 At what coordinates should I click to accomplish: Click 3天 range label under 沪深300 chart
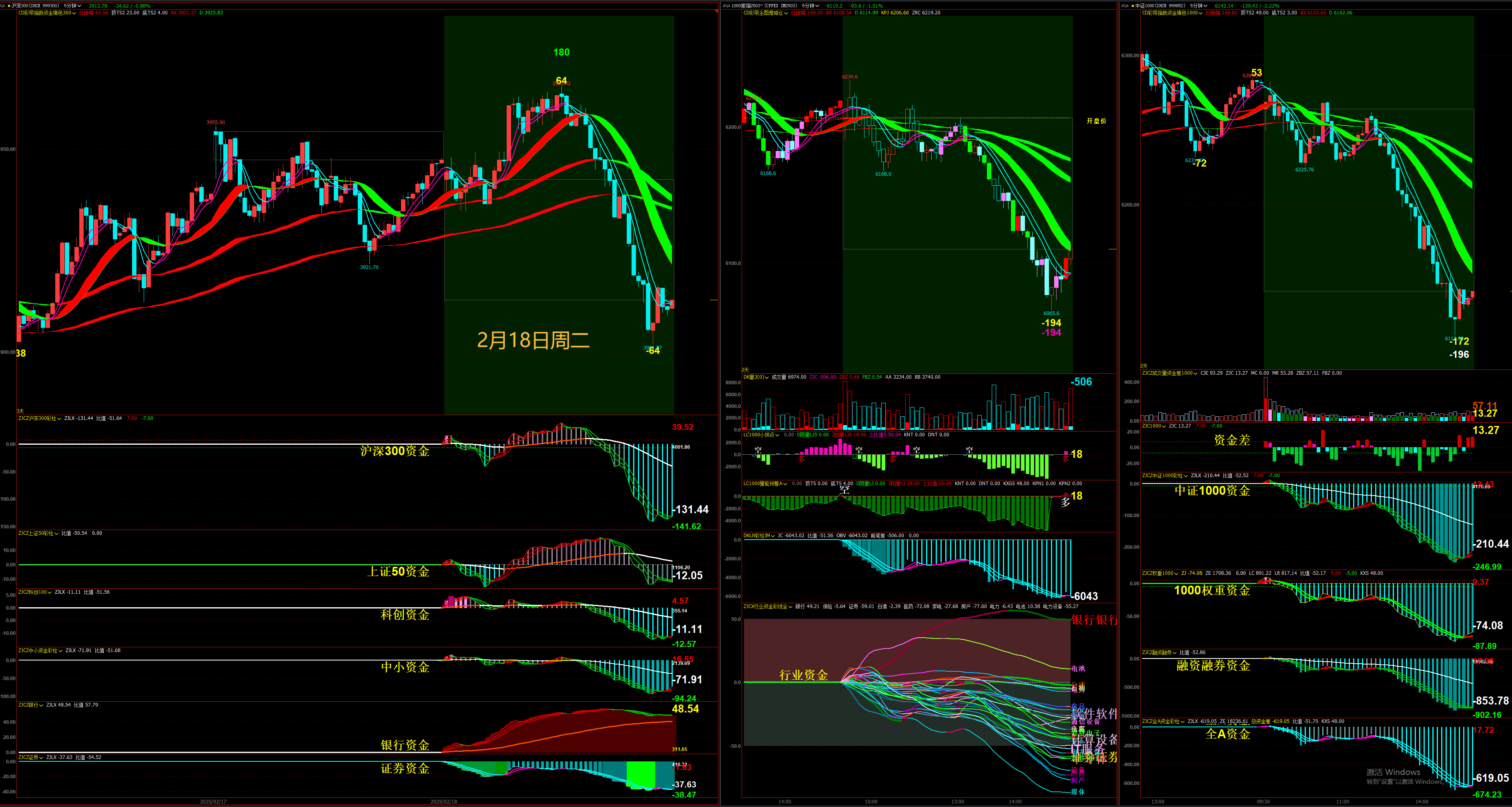[x=20, y=412]
